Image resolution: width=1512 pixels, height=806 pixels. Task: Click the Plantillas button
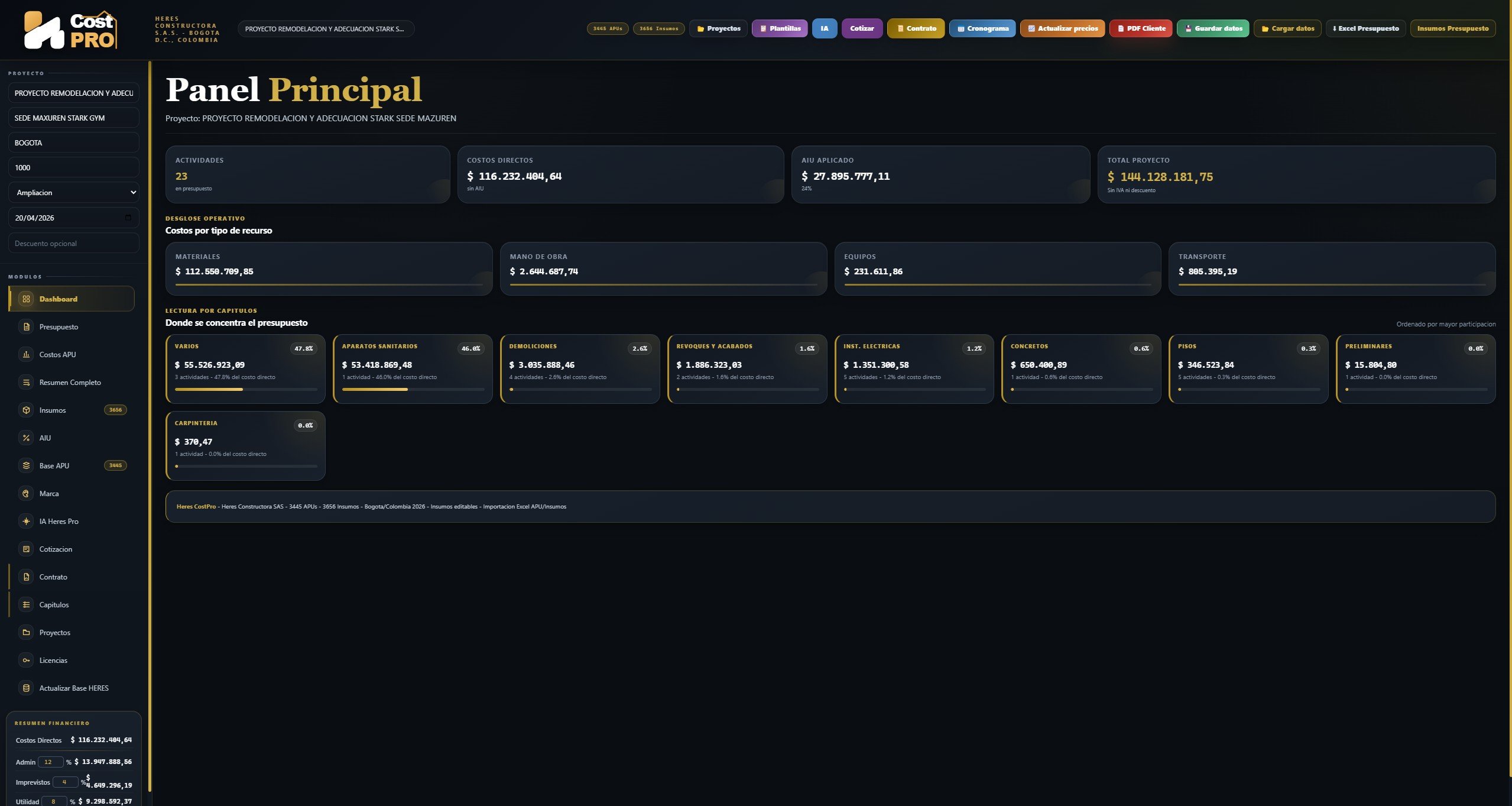click(x=780, y=28)
